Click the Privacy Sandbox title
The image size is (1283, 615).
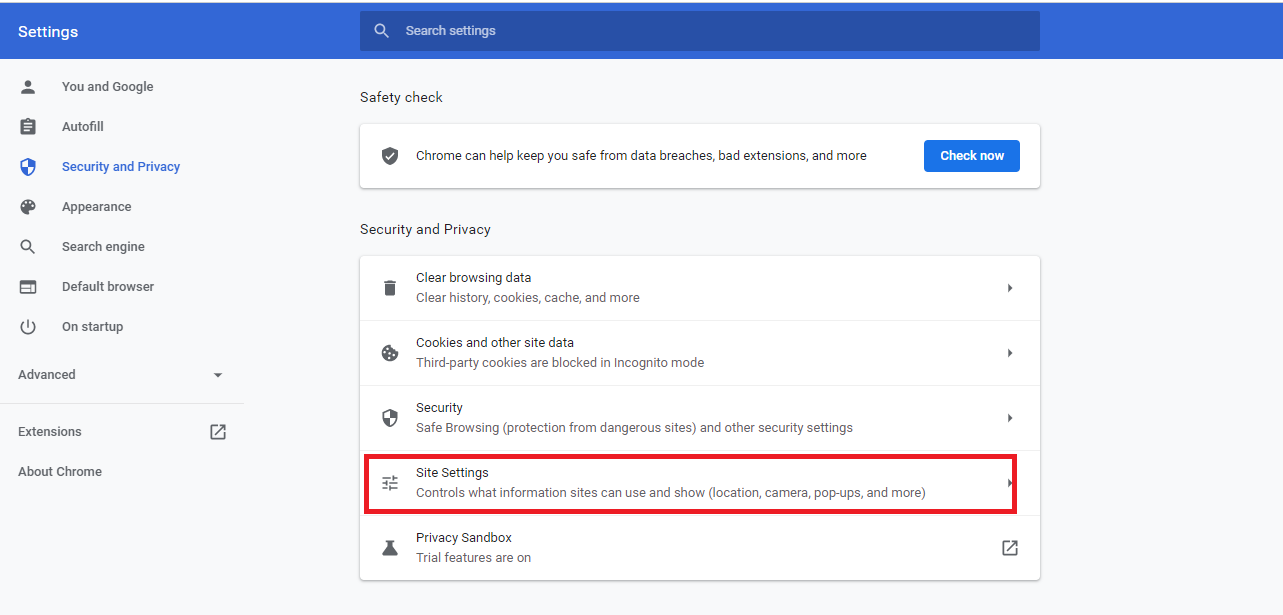point(464,538)
